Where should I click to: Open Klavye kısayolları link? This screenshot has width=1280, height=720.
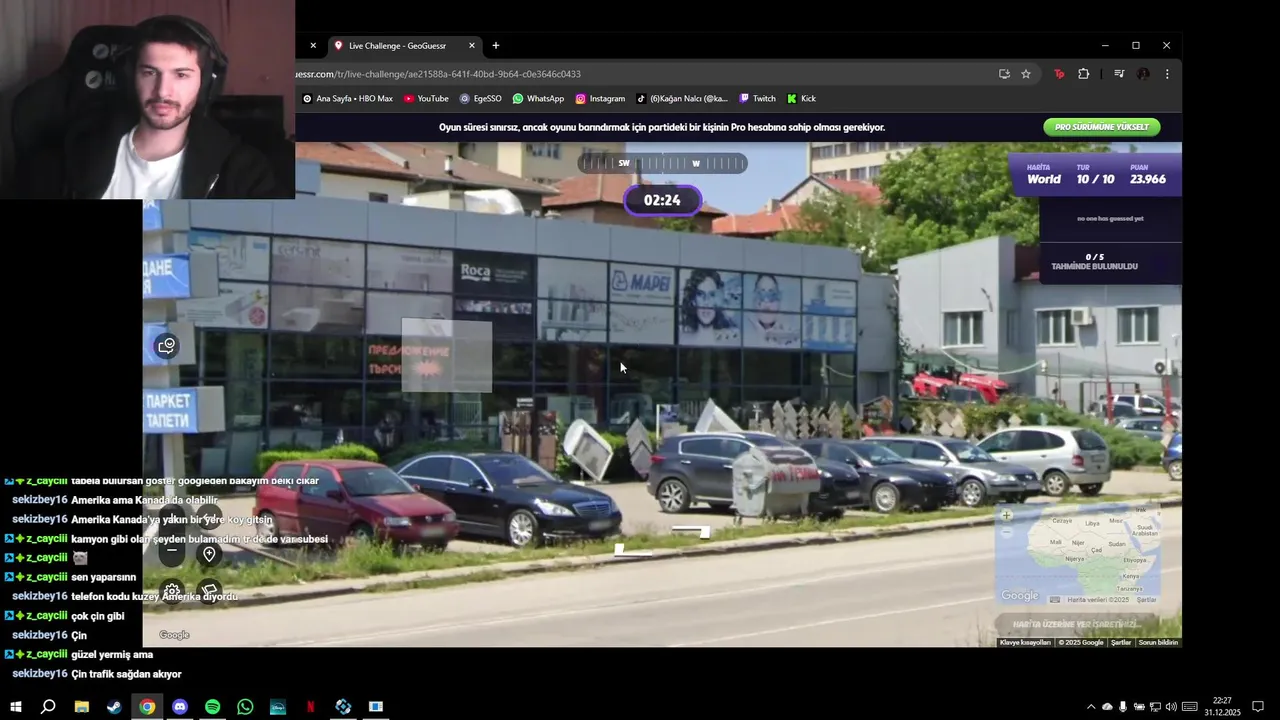coord(1025,642)
